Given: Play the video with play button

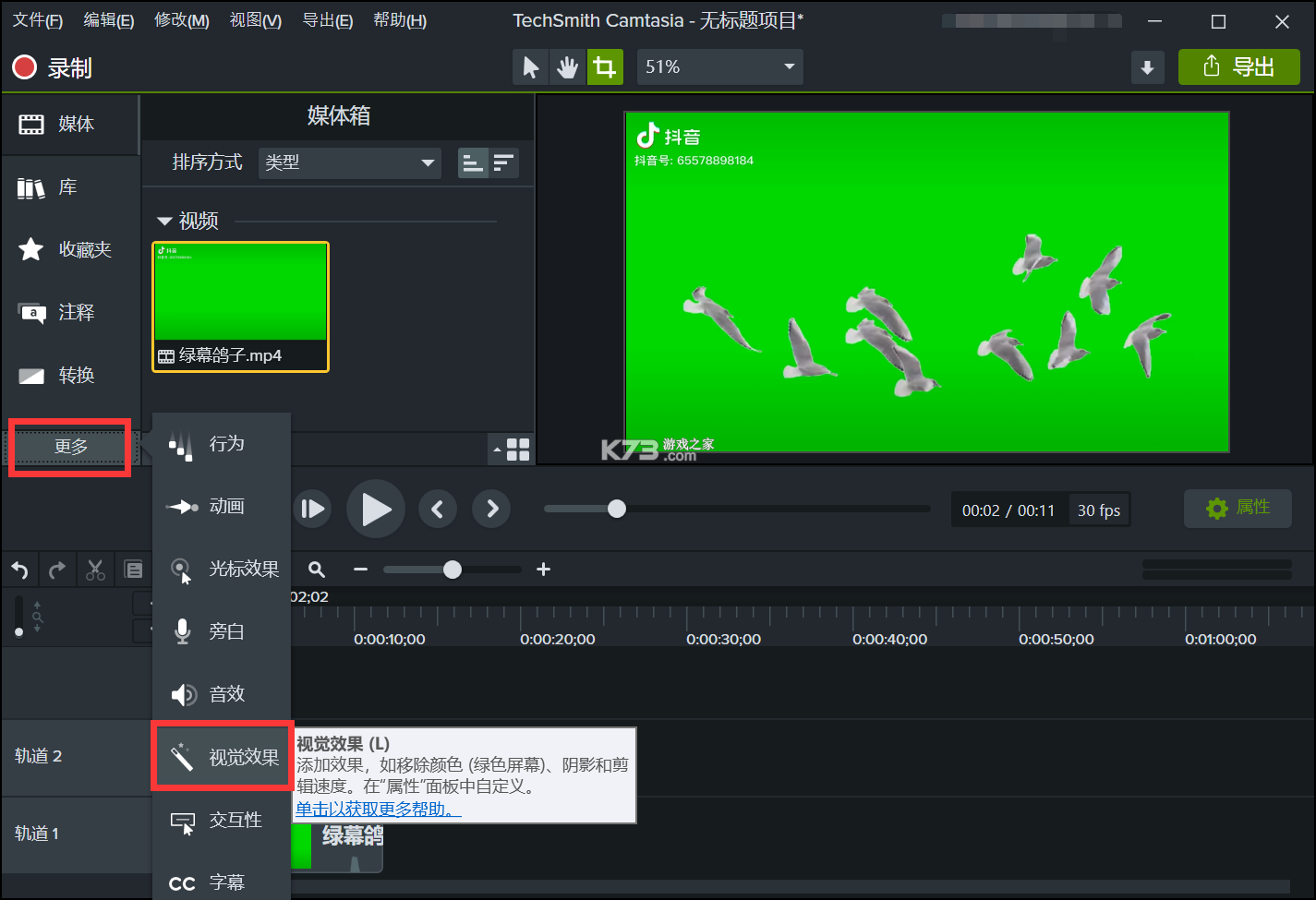Looking at the screenshot, I should click(x=376, y=509).
